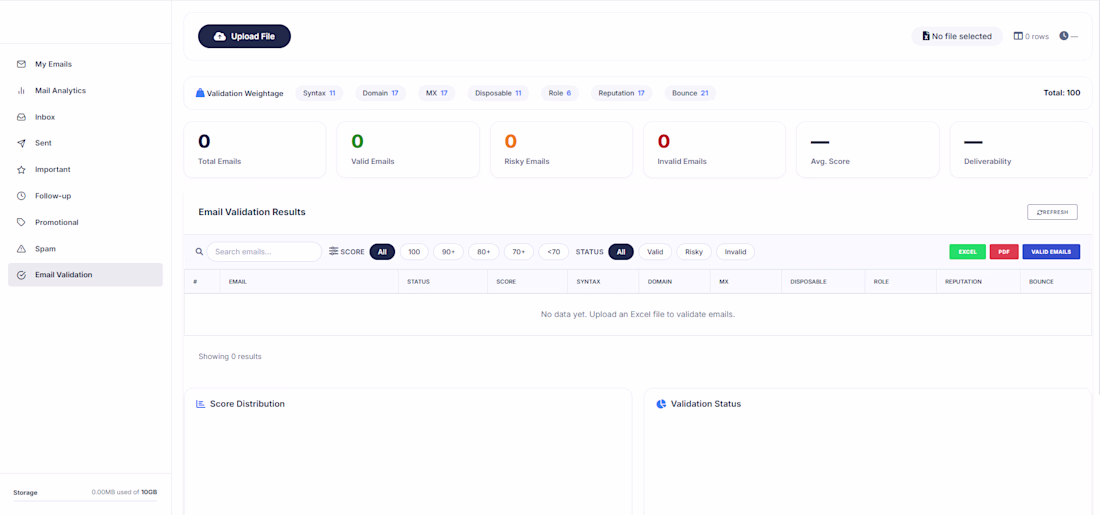Viewport: 1100px width, 515px height.
Task: Click the Validation Status pie icon
Action: coord(661,404)
